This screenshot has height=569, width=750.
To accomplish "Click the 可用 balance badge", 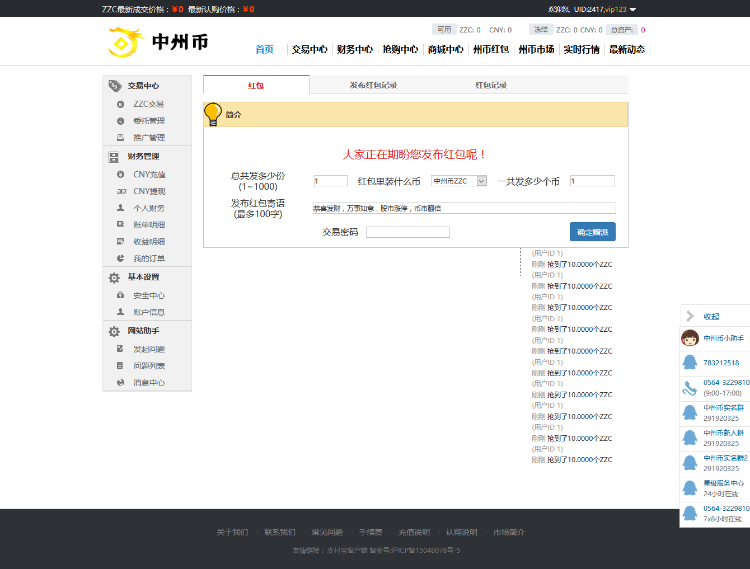I will pyautogui.click(x=444, y=30).
